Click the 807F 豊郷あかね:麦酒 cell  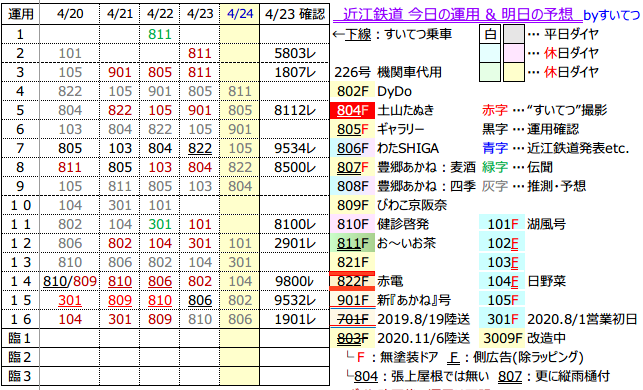(x=353, y=167)
